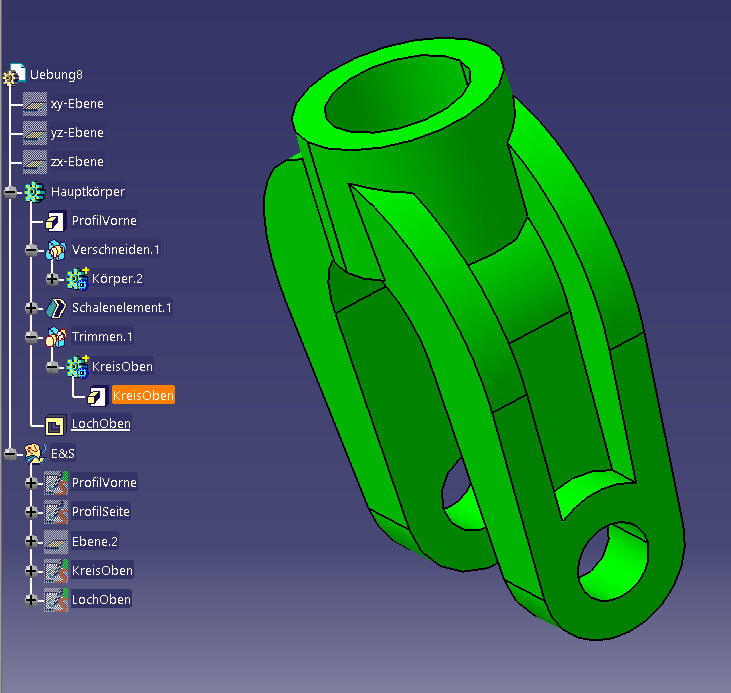Viewport: 731px width, 693px height.
Task: Expand the ProfilVorne sketch node under E&S
Action: 31,483
